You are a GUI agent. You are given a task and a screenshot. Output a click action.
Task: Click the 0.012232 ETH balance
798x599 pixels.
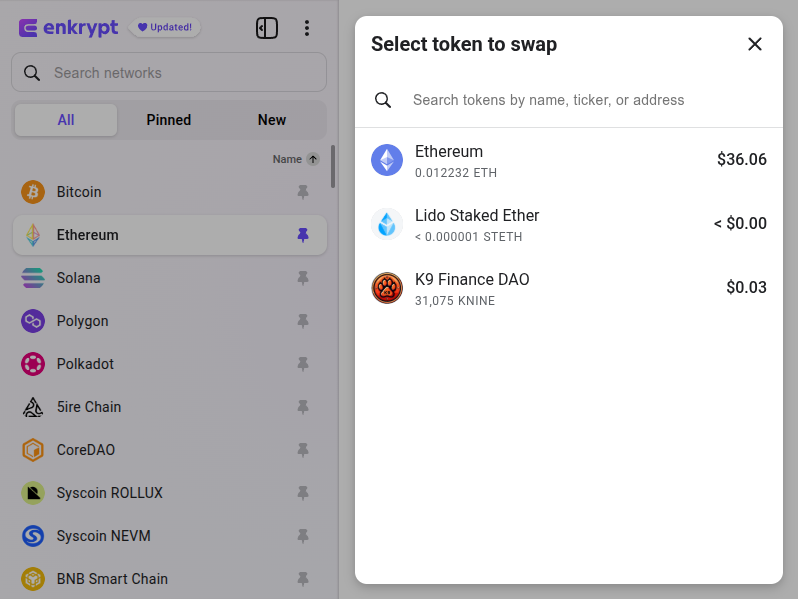click(x=456, y=173)
